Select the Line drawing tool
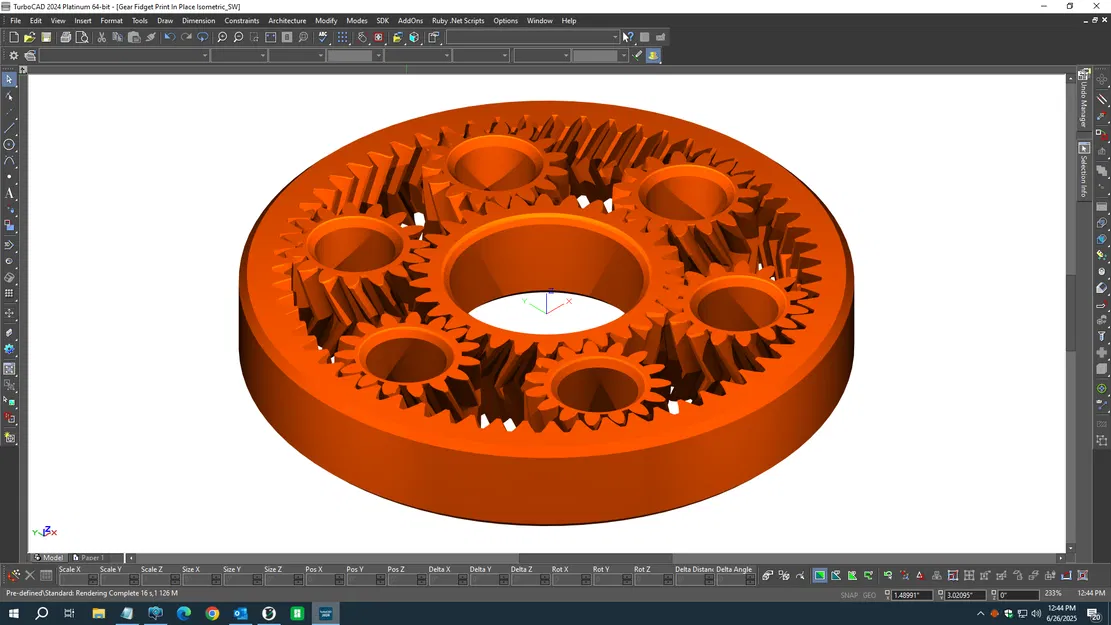 (x=9, y=128)
